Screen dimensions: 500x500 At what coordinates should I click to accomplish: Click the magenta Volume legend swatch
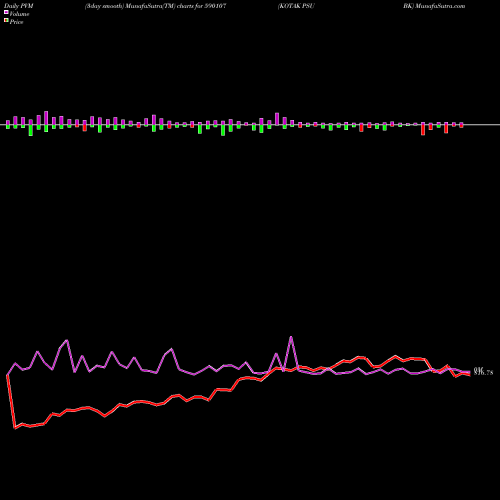[x=6, y=12]
